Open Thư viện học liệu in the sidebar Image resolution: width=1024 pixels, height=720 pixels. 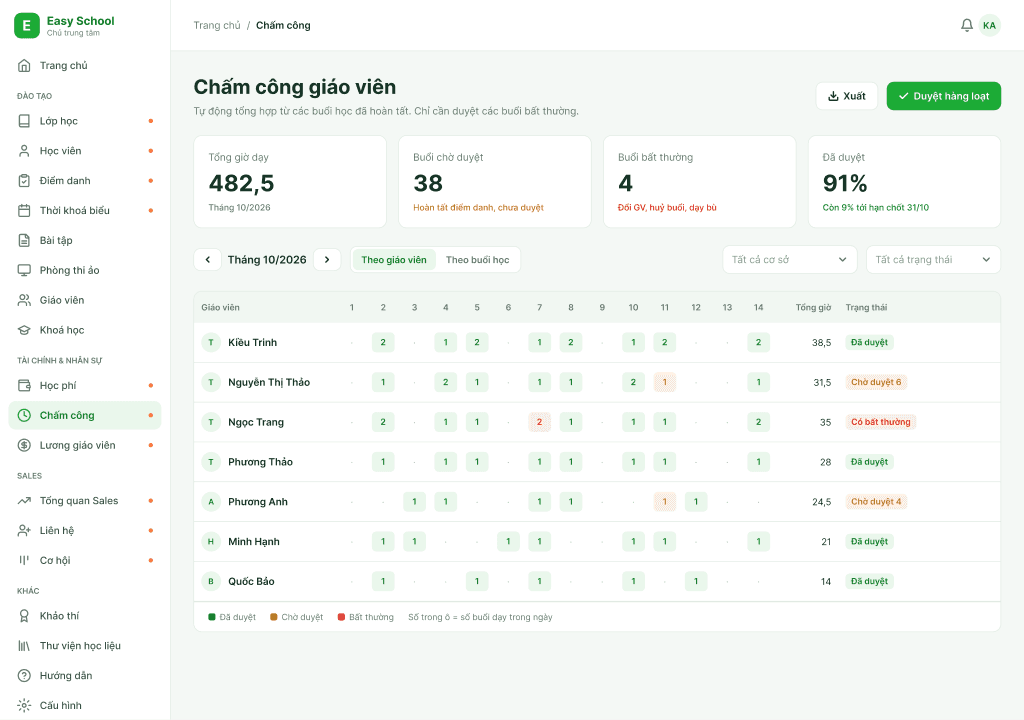click(x=85, y=646)
